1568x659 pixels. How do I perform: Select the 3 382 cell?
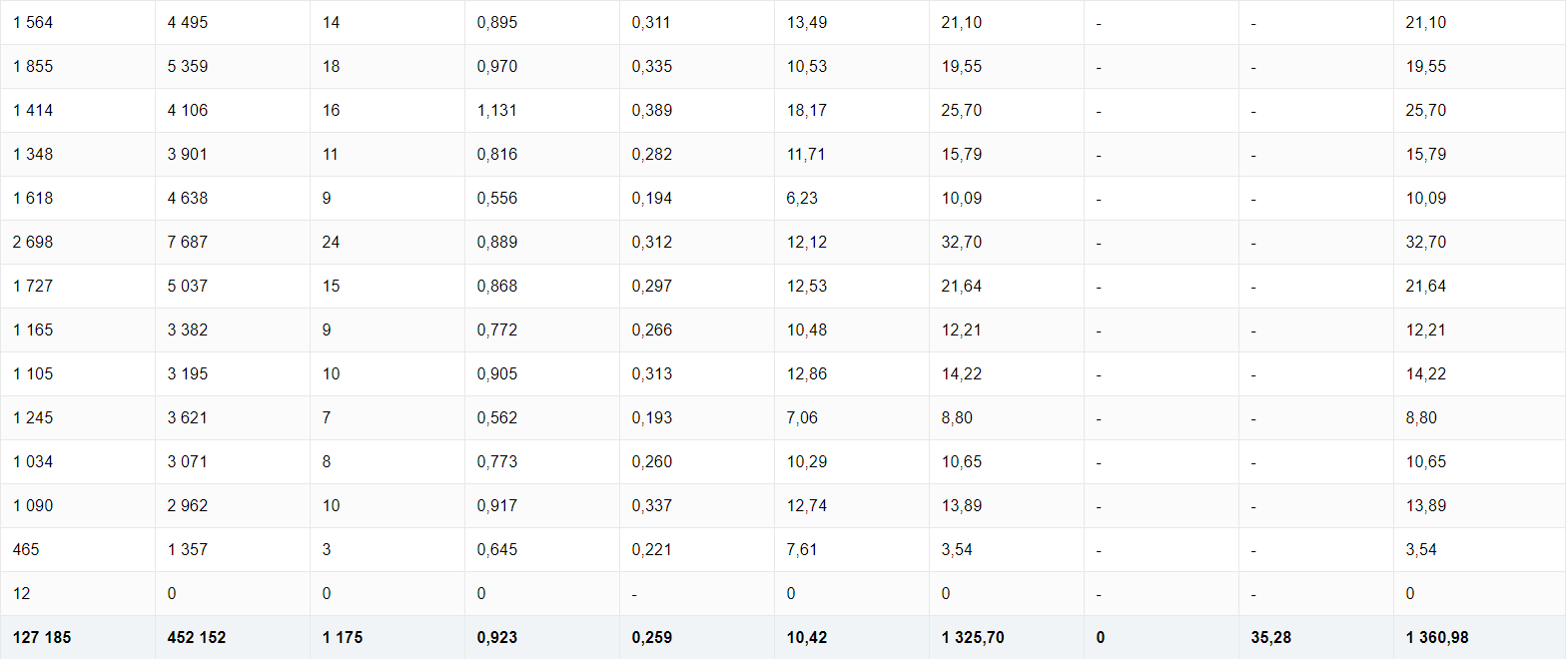tap(233, 329)
